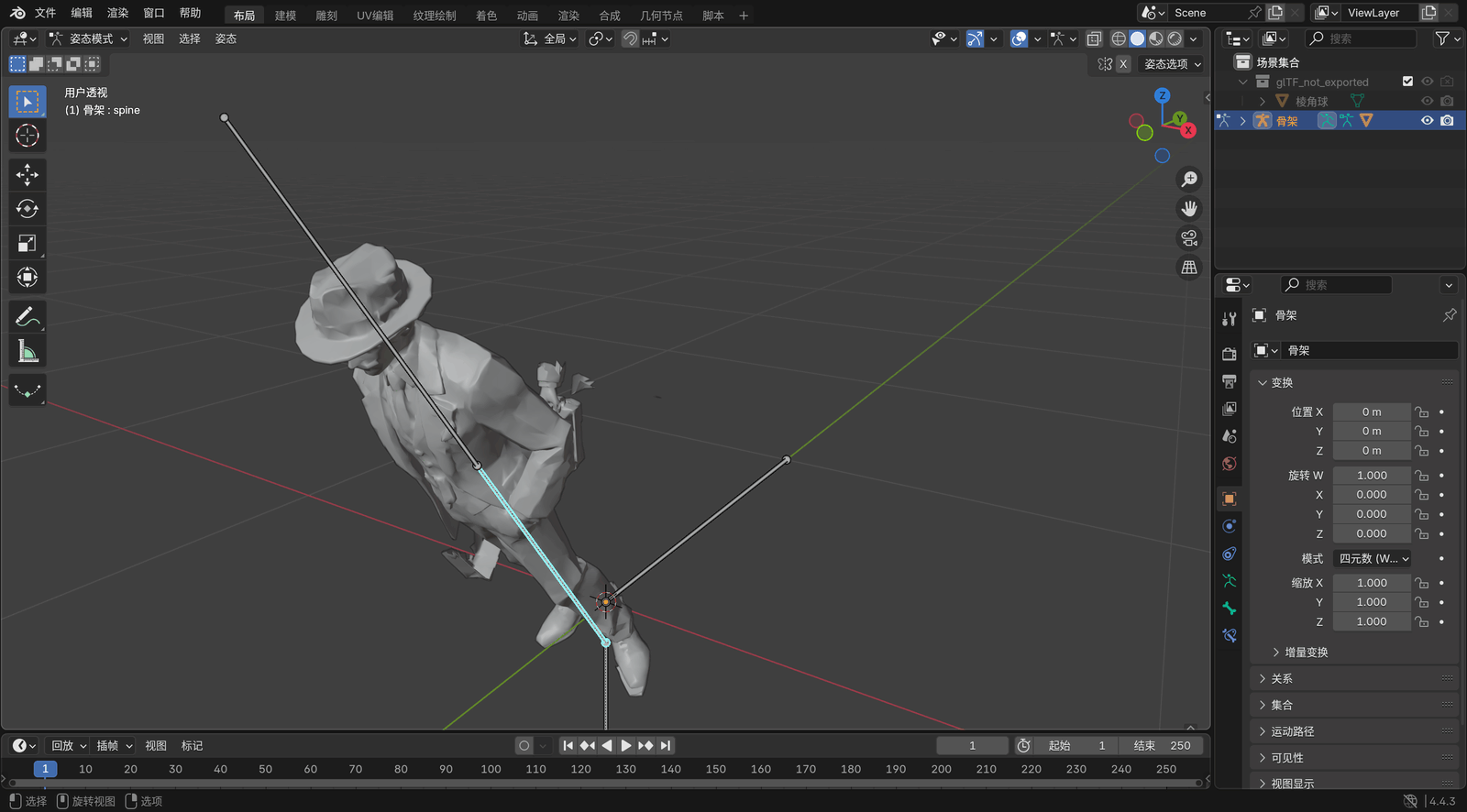1467x812 pixels.
Task: Select the Measure ruler tool
Action: [28, 351]
